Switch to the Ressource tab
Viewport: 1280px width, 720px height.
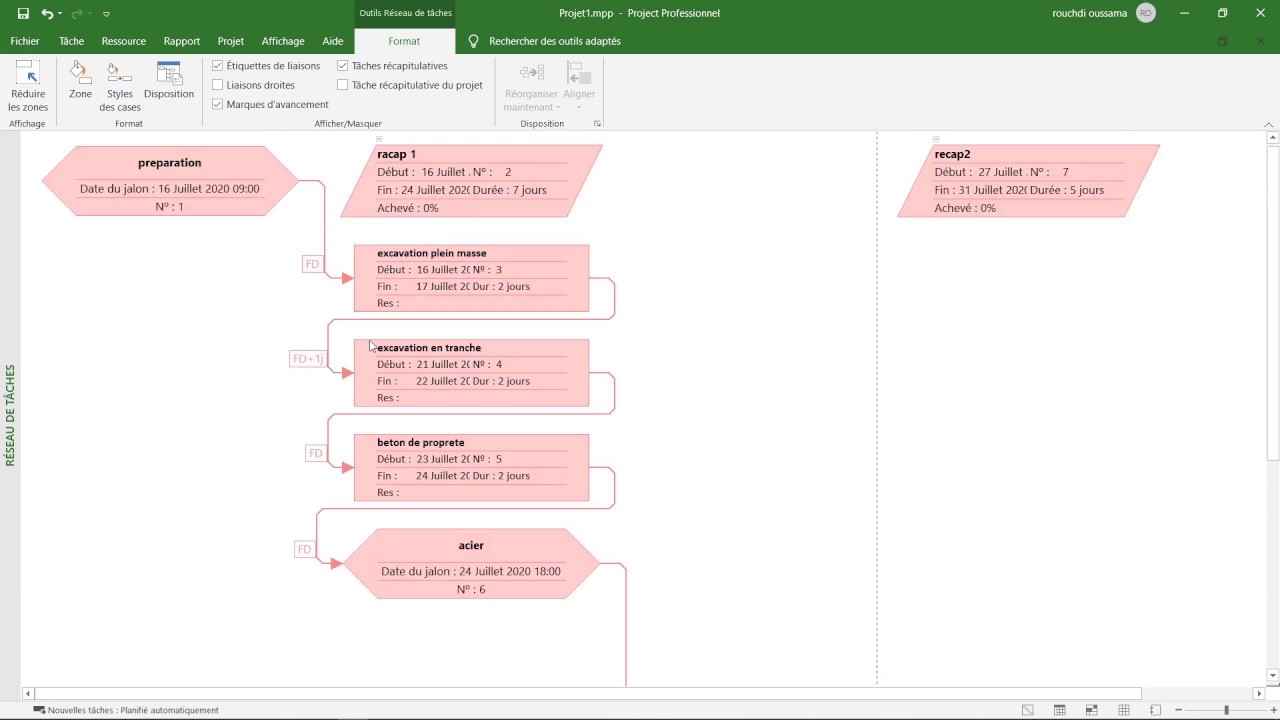(x=124, y=41)
